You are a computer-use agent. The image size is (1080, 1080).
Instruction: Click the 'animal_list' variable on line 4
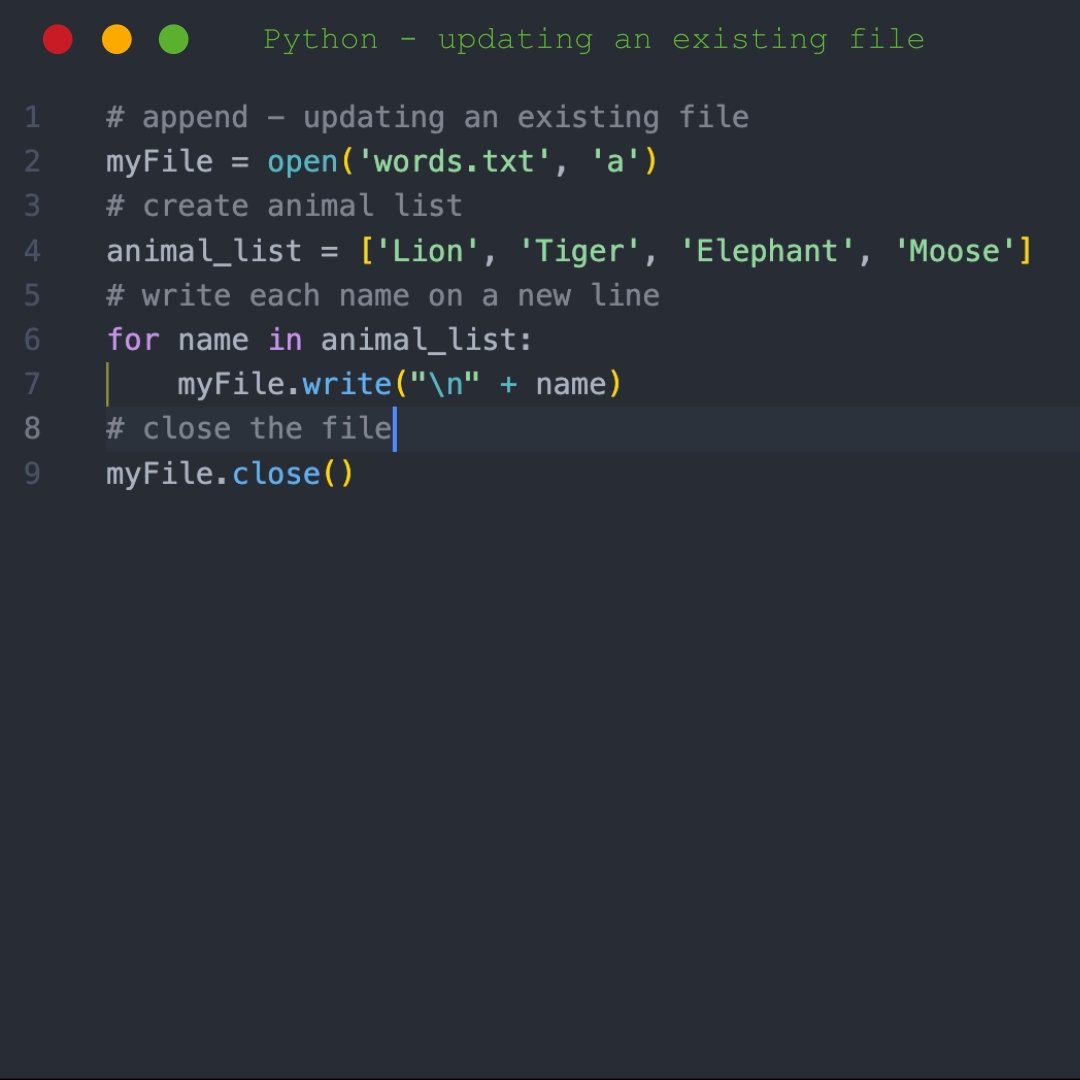[x=204, y=251]
